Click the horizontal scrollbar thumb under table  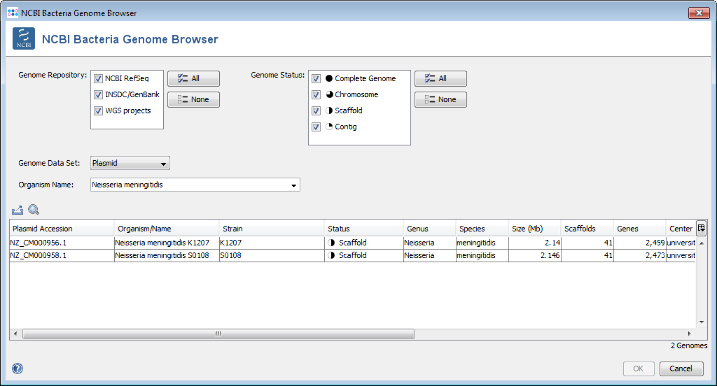click(x=219, y=333)
